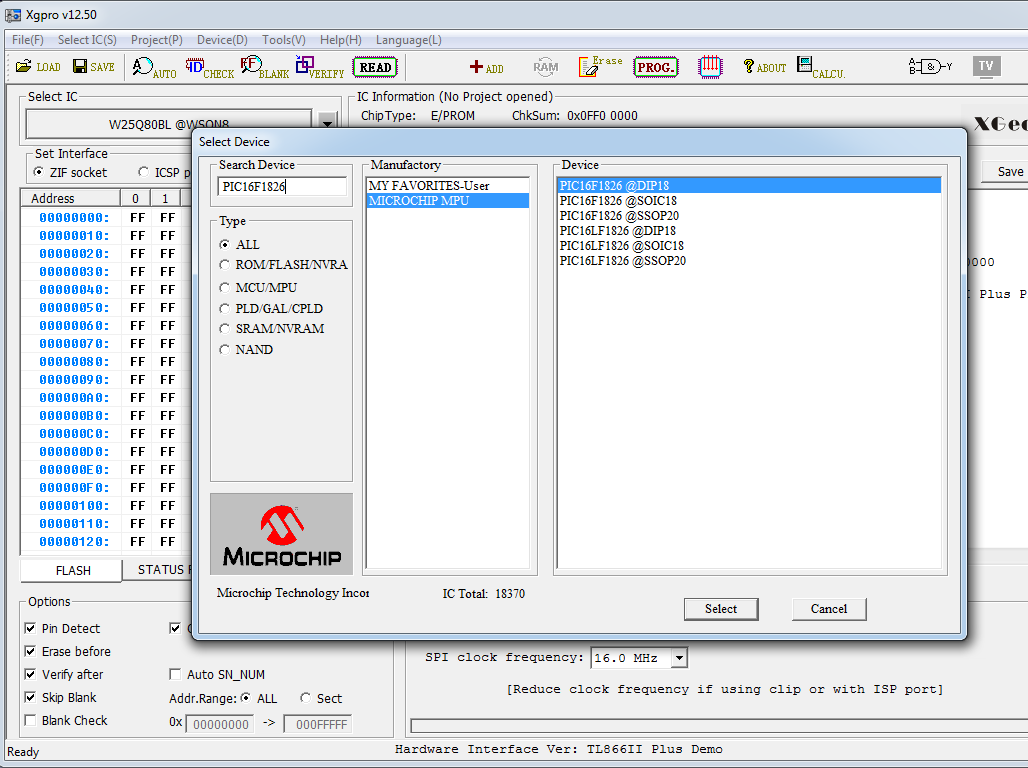The height and width of the screenshot is (768, 1028).
Task: Click the SAVE toolbar icon
Action: (93, 67)
